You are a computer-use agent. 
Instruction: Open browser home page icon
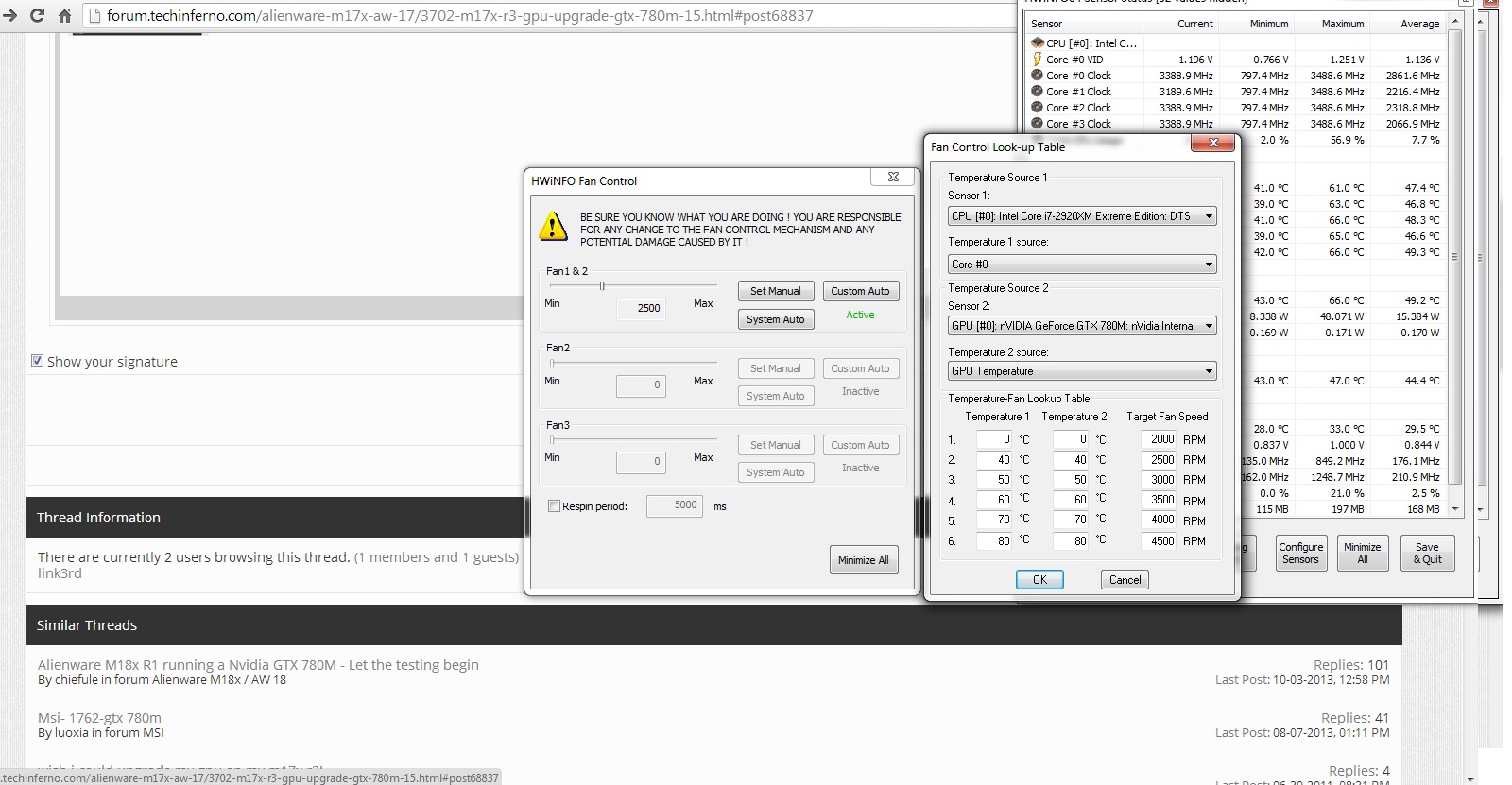click(x=64, y=15)
